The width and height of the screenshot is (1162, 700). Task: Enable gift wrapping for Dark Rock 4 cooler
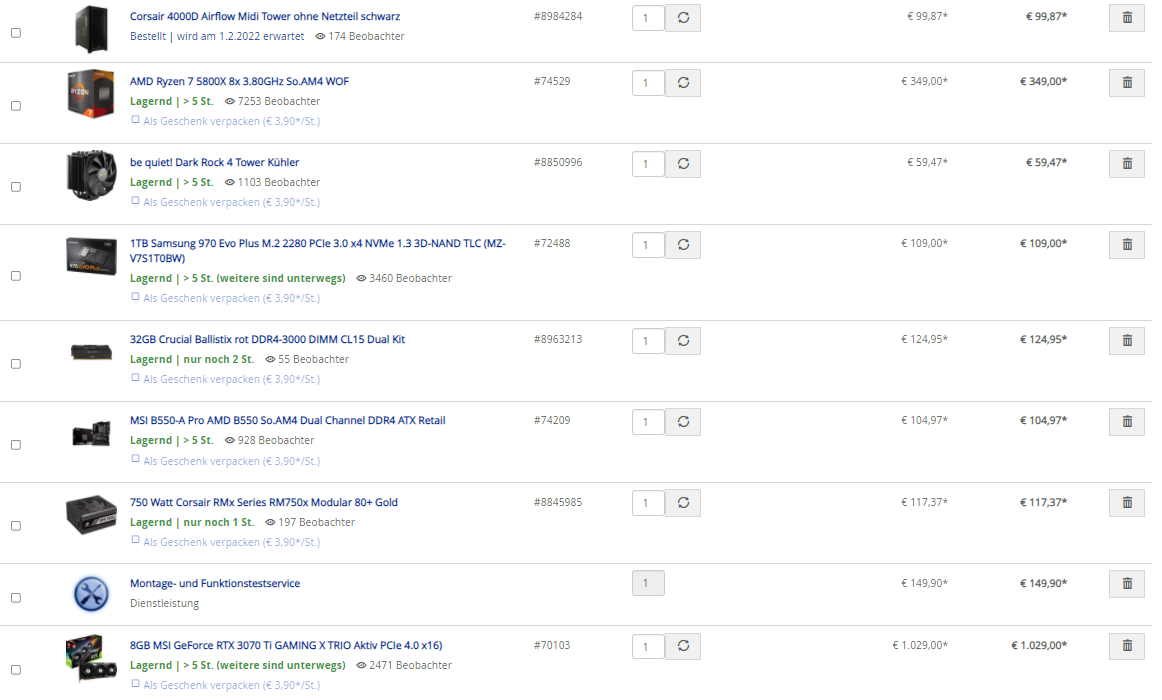coord(135,201)
